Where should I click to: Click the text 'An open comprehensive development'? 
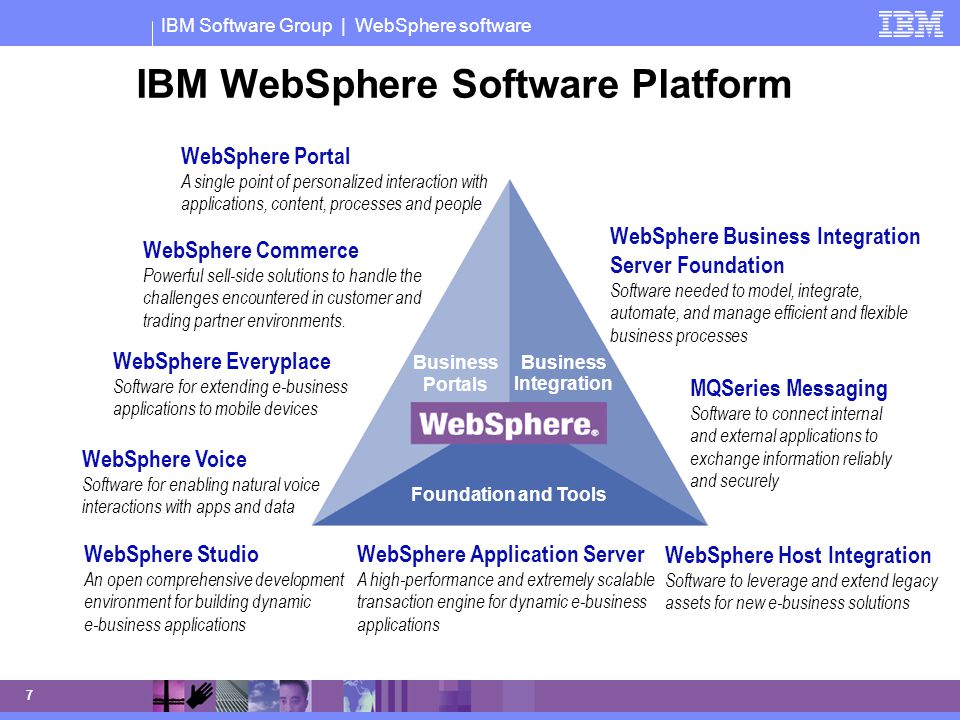pyautogui.click(x=214, y=580)
